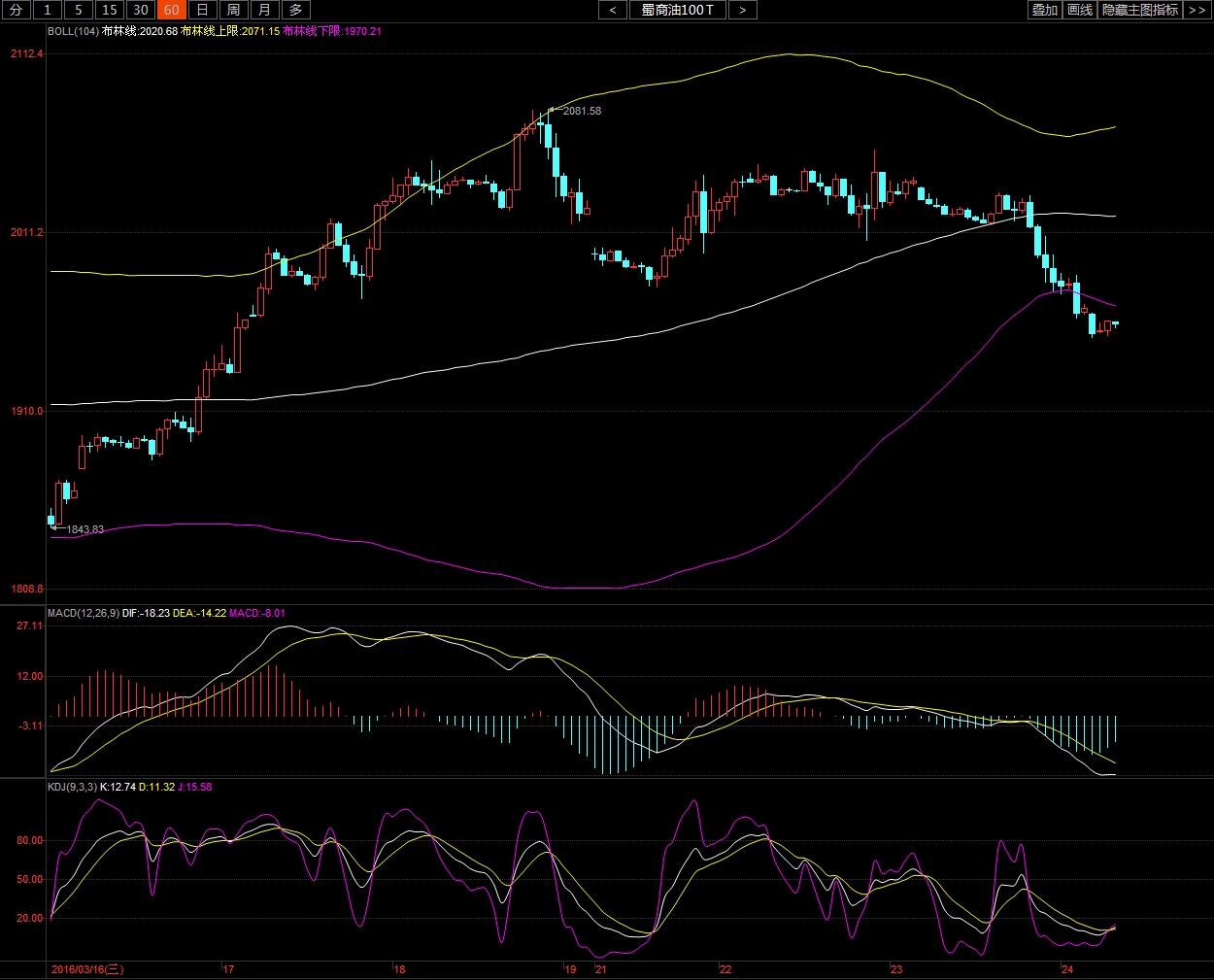
Task: Expand more options with >> button
Action: (x=1197, y=10)
